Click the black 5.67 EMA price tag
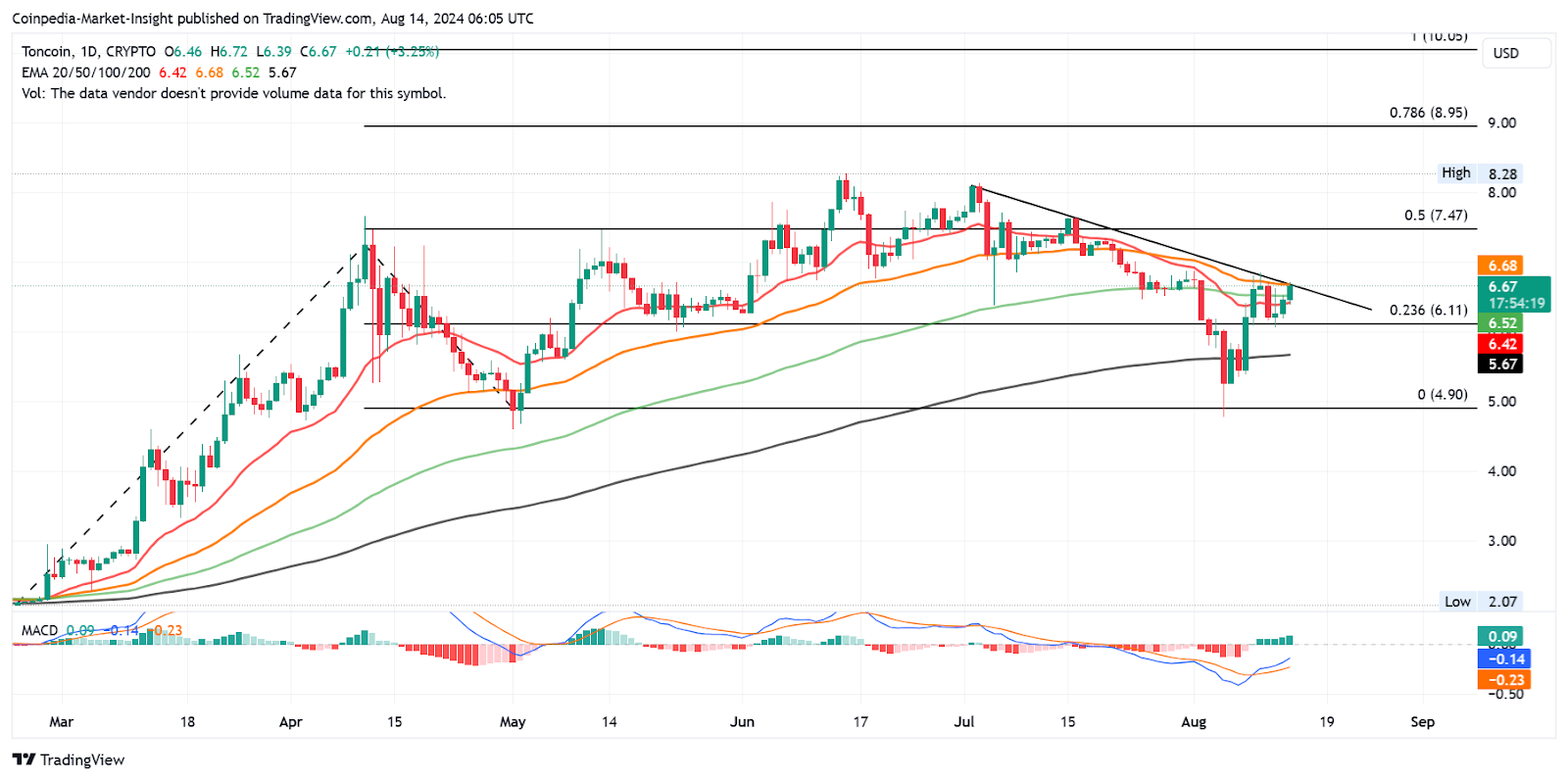The image size is (1568, 780). click(1502, 365)
